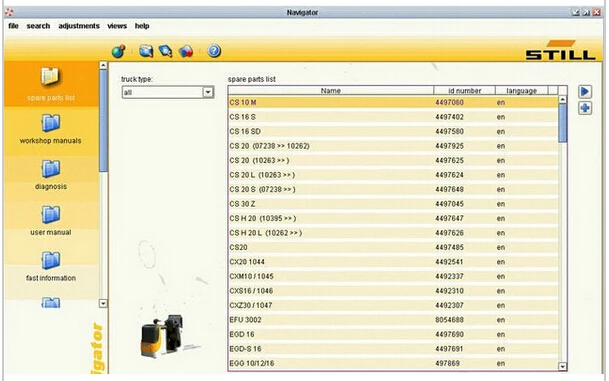609x381 pixels.
Task: Open the fast information folder
Action: (x=50, y=267)
